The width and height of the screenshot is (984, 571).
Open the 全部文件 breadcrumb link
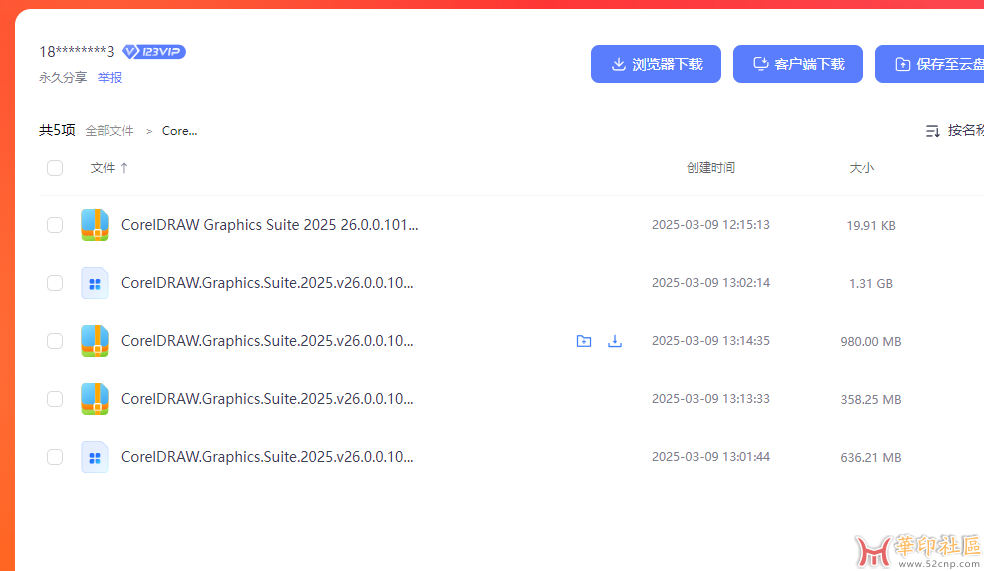point(109,131)
